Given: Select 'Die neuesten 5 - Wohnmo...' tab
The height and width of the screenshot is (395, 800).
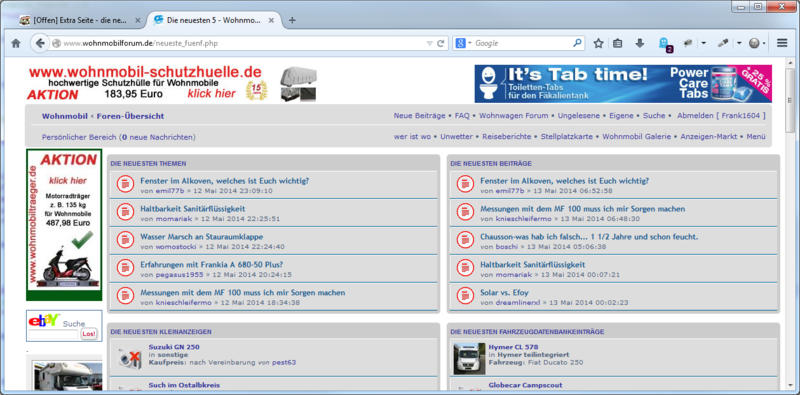Looking at the screenshot, I should click(x=214, y=20).
